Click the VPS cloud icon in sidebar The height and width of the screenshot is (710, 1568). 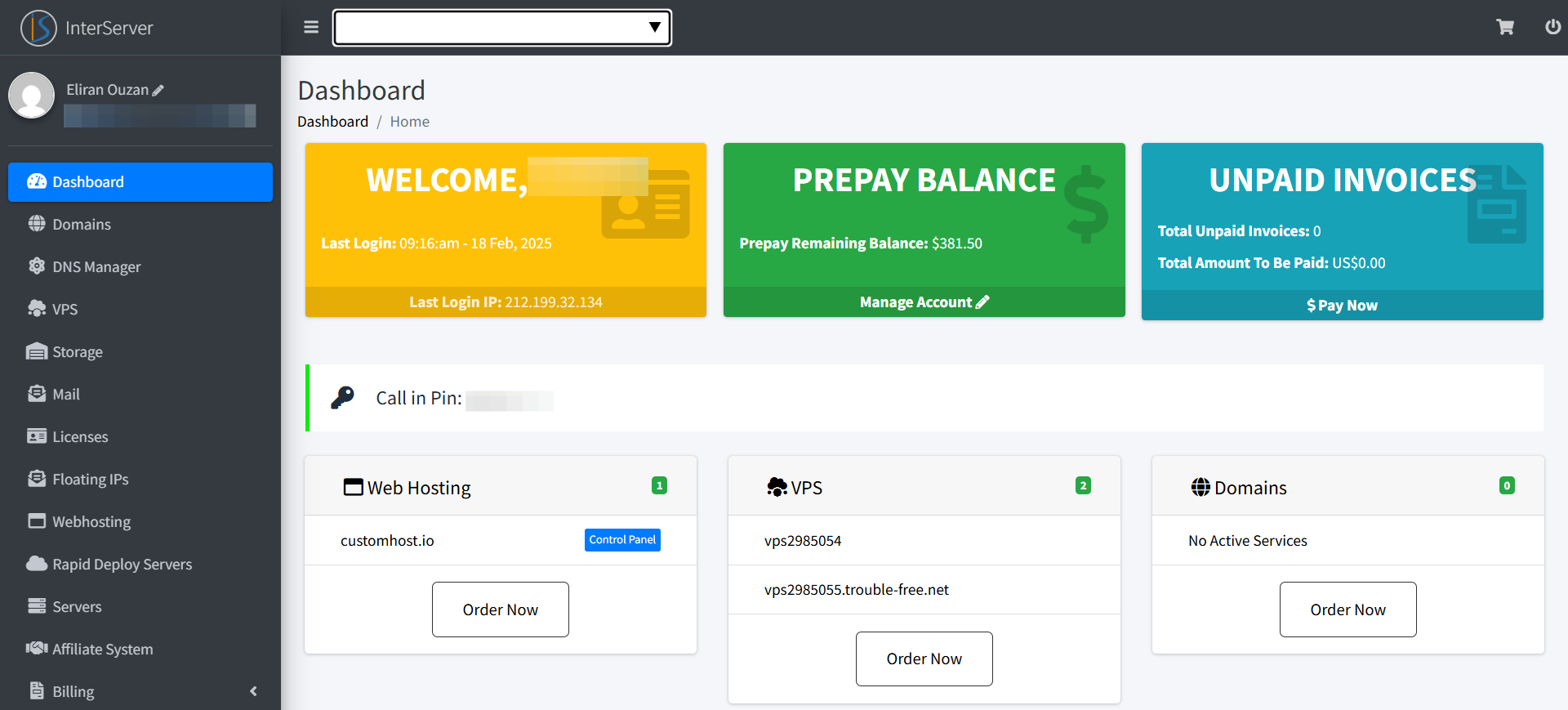pos(37,309)
